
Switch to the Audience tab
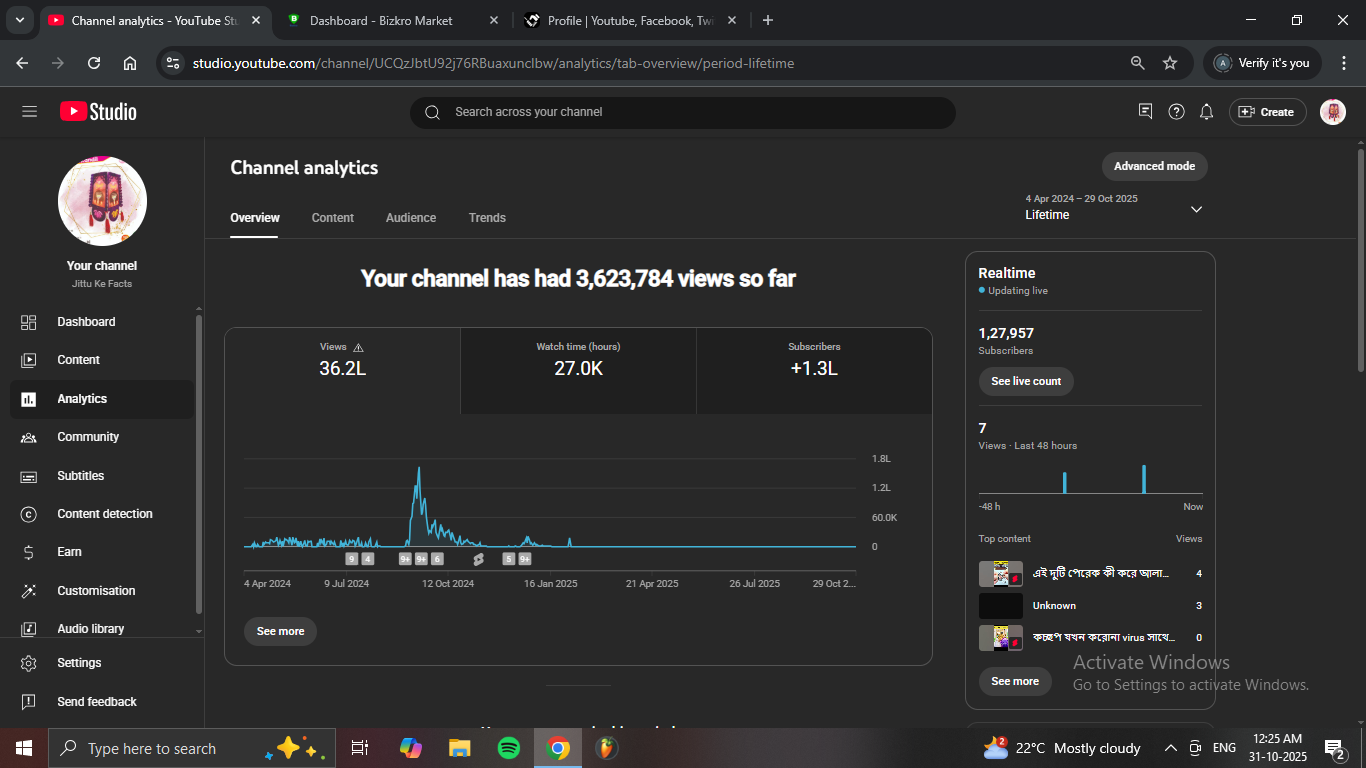tap(411, 218)
